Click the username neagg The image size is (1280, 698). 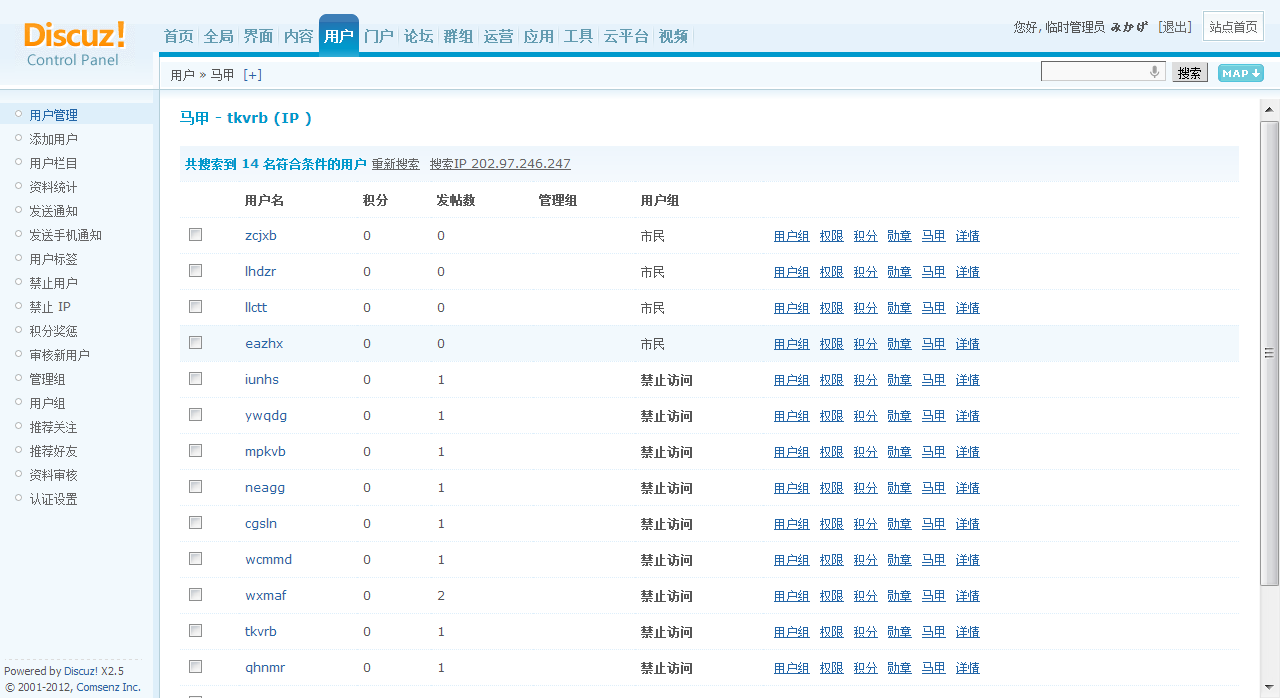point(265,488)
